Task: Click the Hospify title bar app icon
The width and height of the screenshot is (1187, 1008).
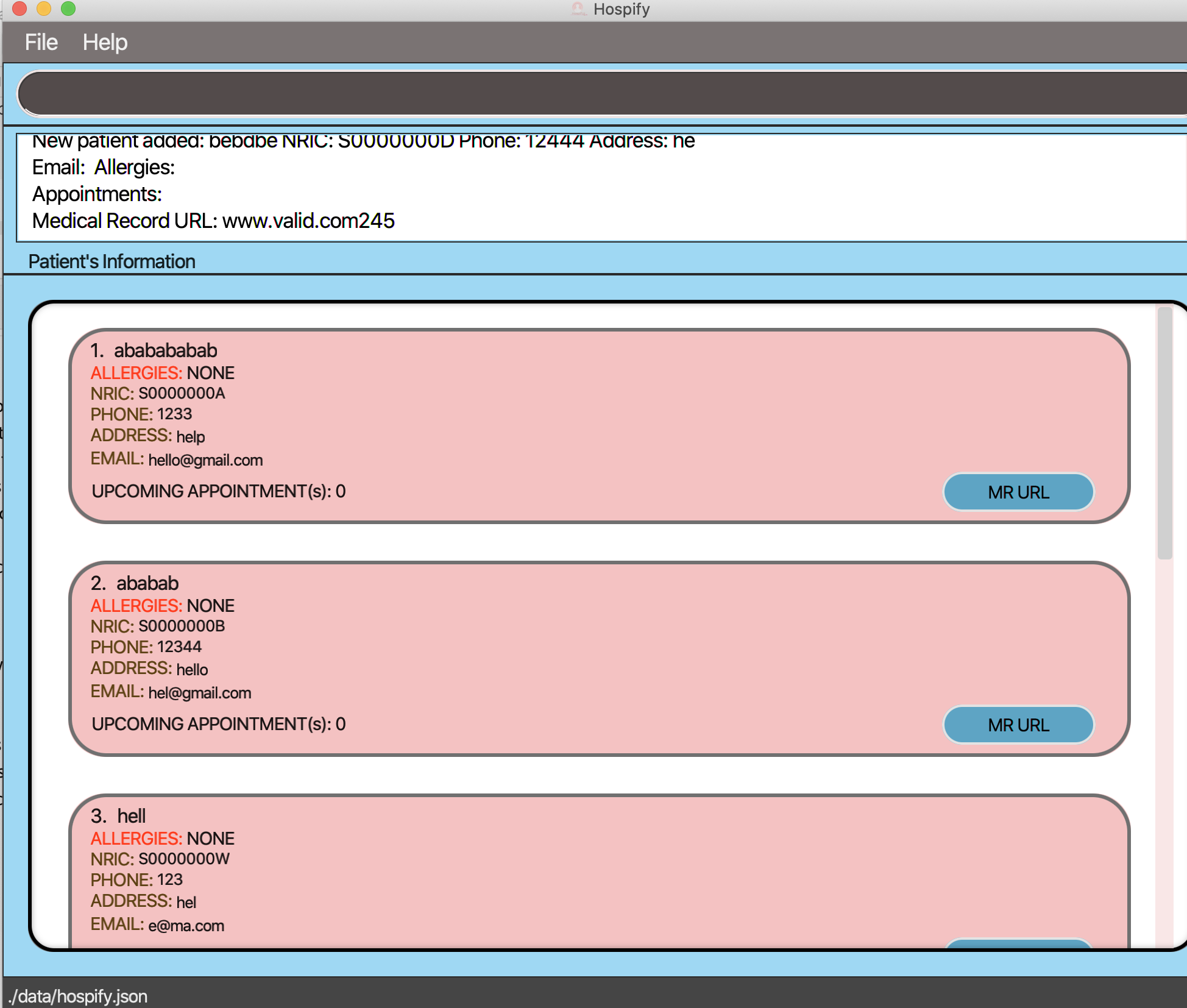Action: pos(578,9)
